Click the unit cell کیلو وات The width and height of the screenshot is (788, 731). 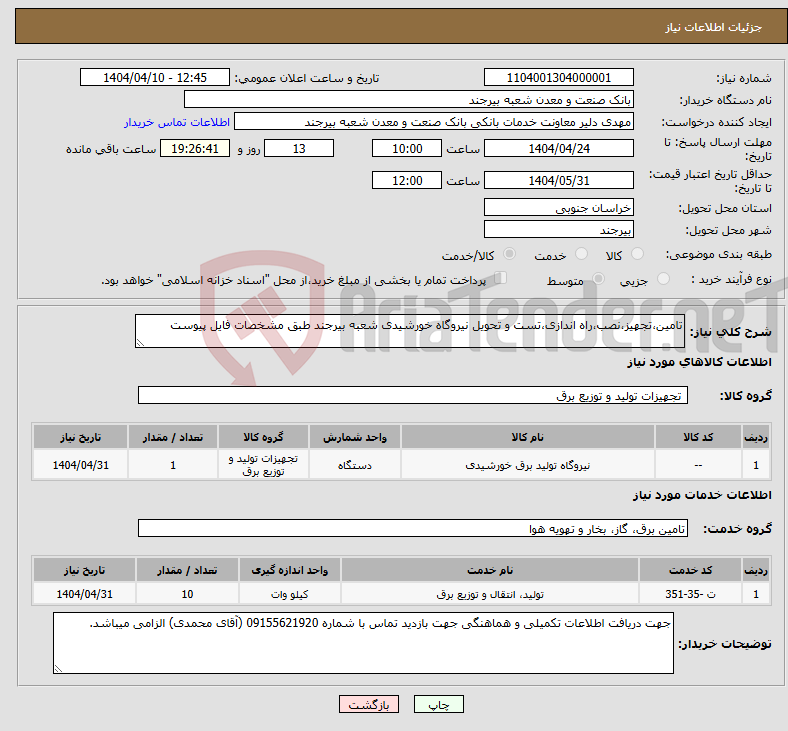click(289, 594)
